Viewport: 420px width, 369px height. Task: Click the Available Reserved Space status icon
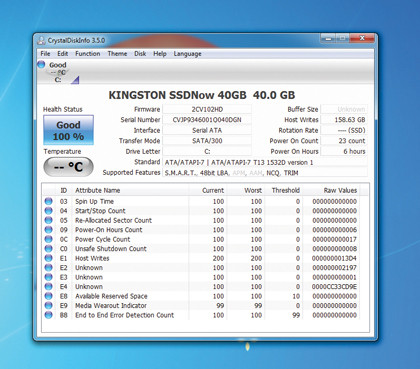click(x=49, y=296)
